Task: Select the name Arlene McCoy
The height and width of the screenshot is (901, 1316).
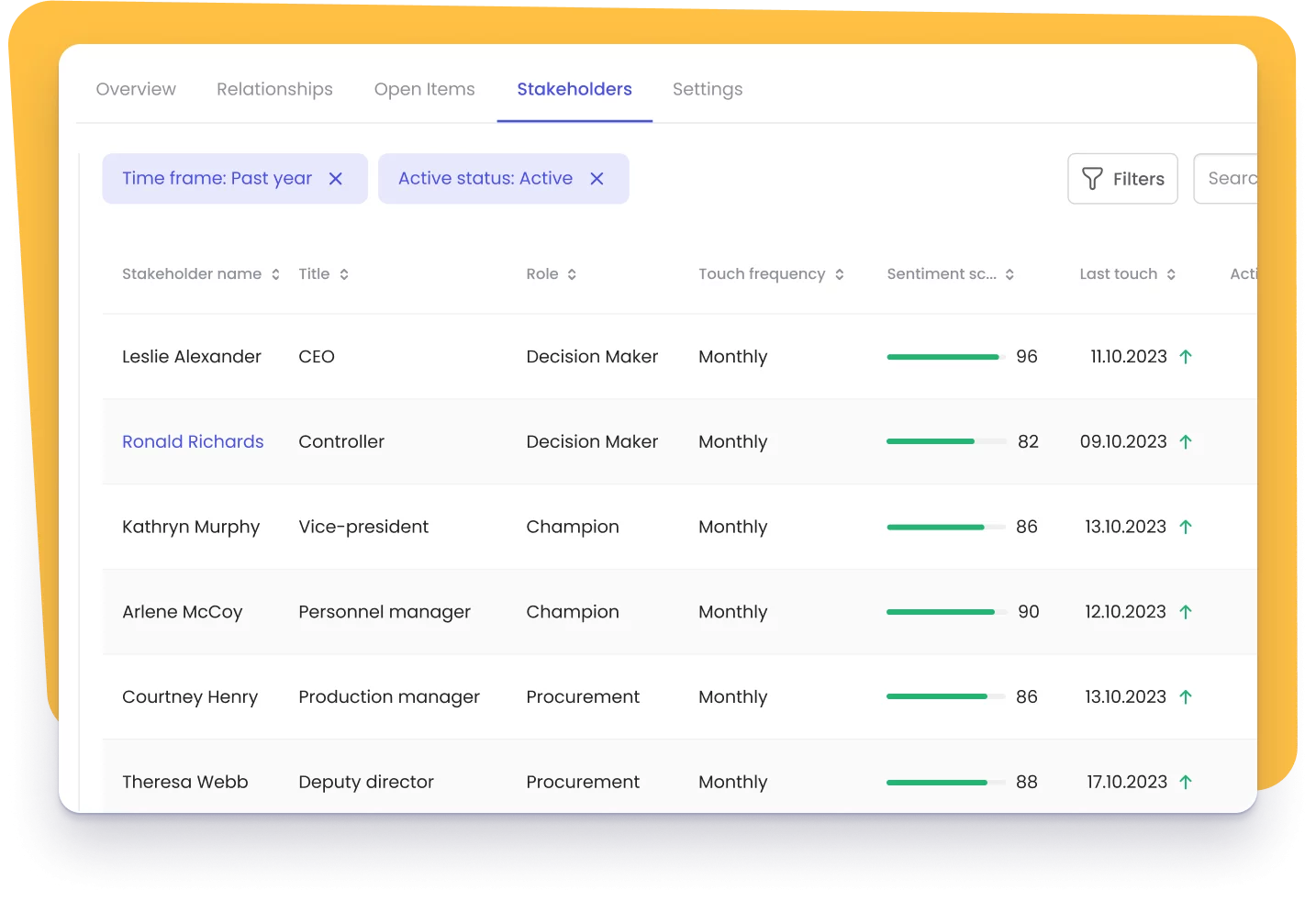Action: [x=183, y=612]
